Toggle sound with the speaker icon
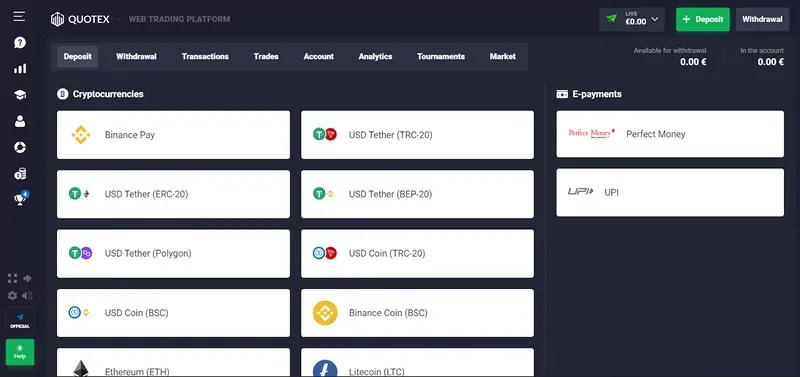The width and height of the screenshot is (800, 377). pyautogui.click(x=28, y=295)
